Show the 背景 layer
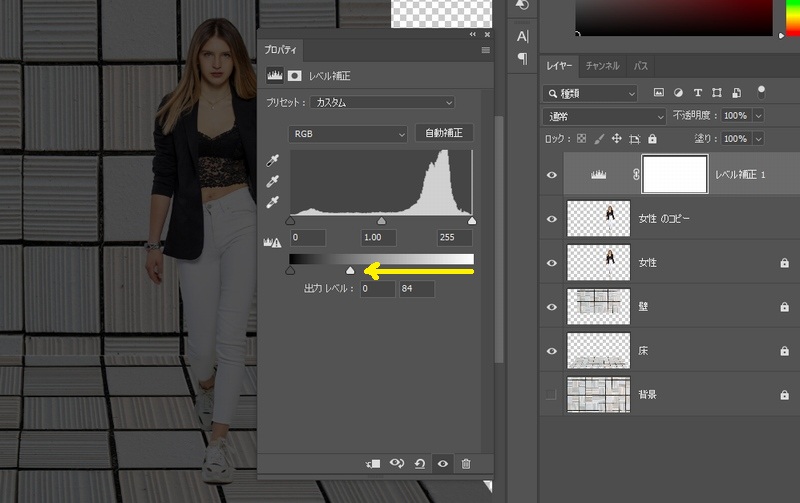This screenshot has height=503, width=800. click(x=551, y=395)
